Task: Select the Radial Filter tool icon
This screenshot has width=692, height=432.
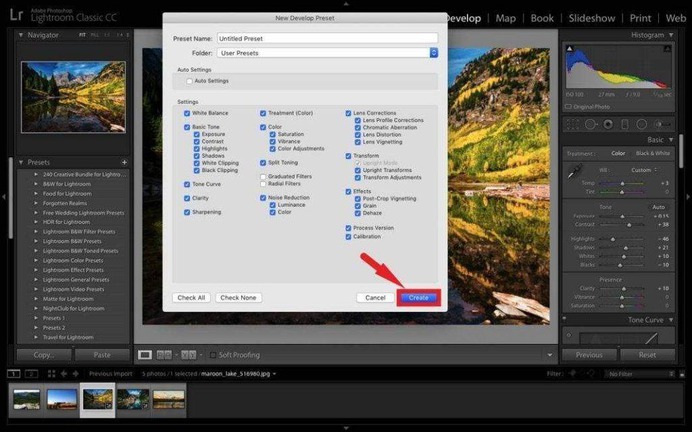Action: point(641,124)
